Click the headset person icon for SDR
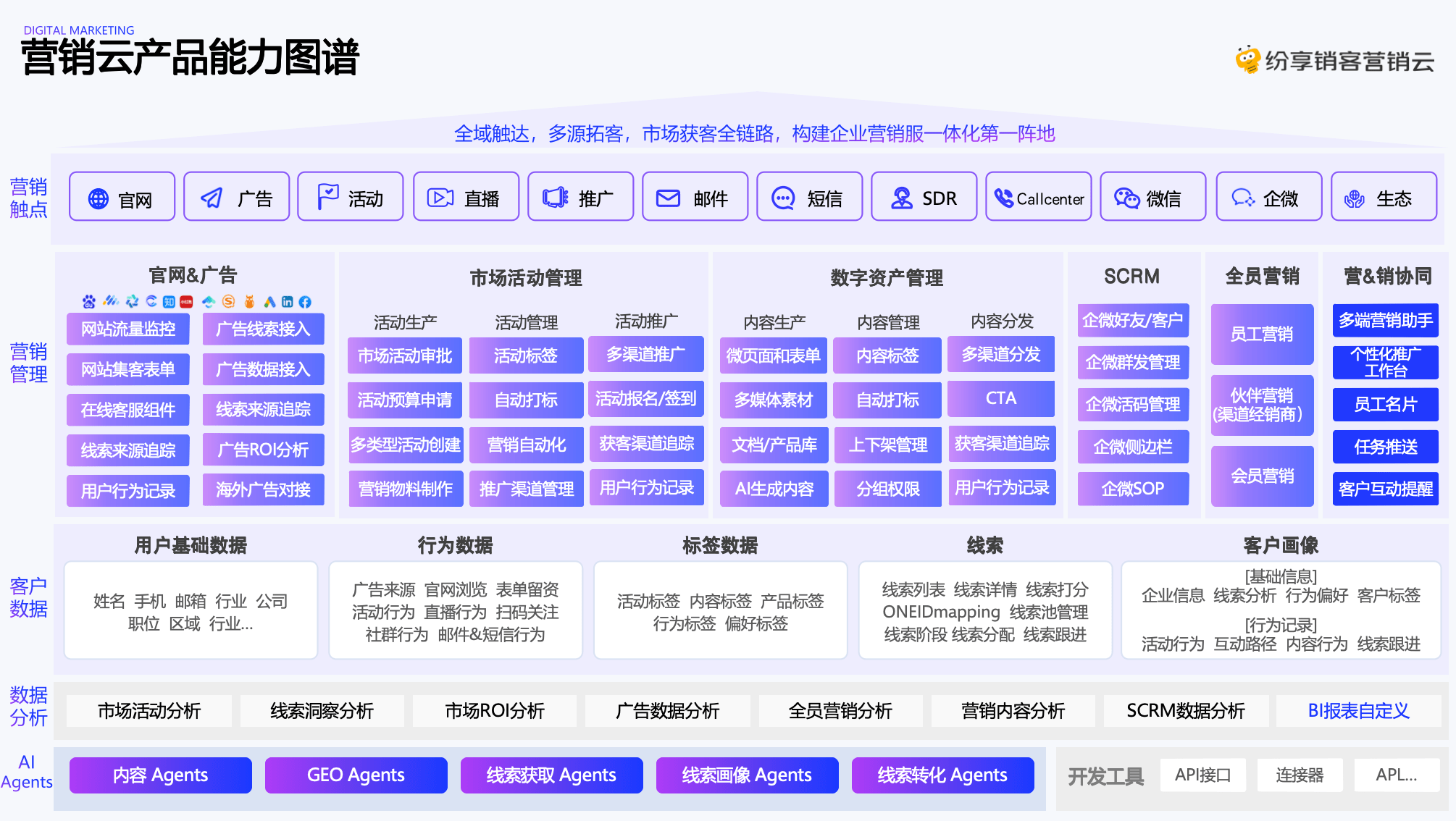1456x821 pixels. (x=901, y=198)
